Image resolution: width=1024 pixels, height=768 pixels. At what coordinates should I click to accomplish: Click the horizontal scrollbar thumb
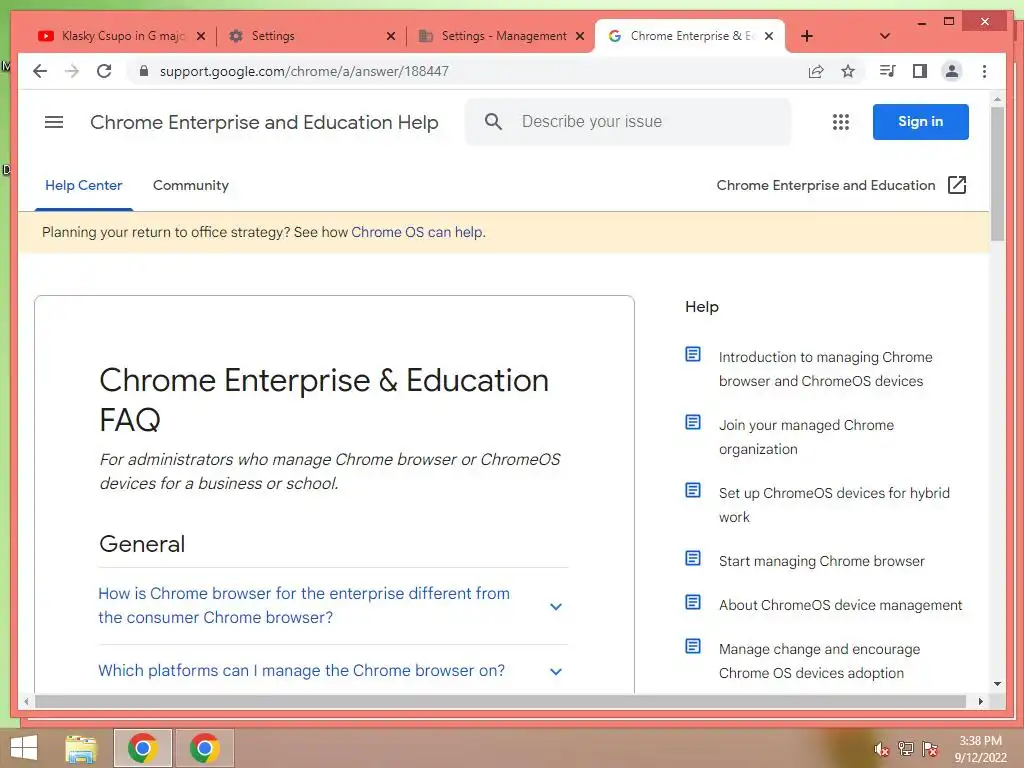click(500, 701)
